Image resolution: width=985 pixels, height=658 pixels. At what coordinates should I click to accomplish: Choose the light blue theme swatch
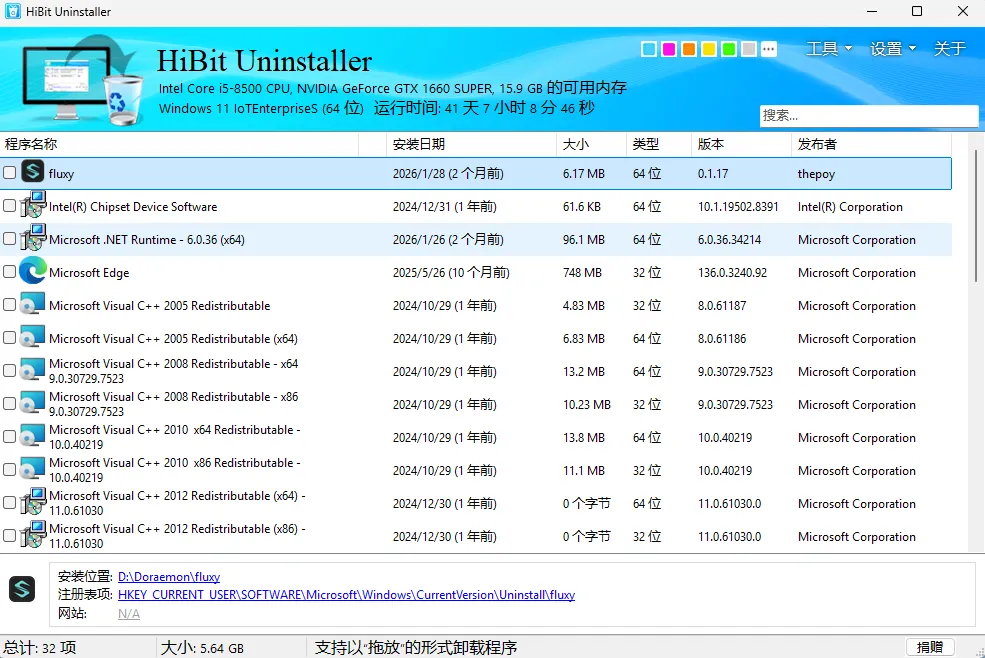pos(649,49)
